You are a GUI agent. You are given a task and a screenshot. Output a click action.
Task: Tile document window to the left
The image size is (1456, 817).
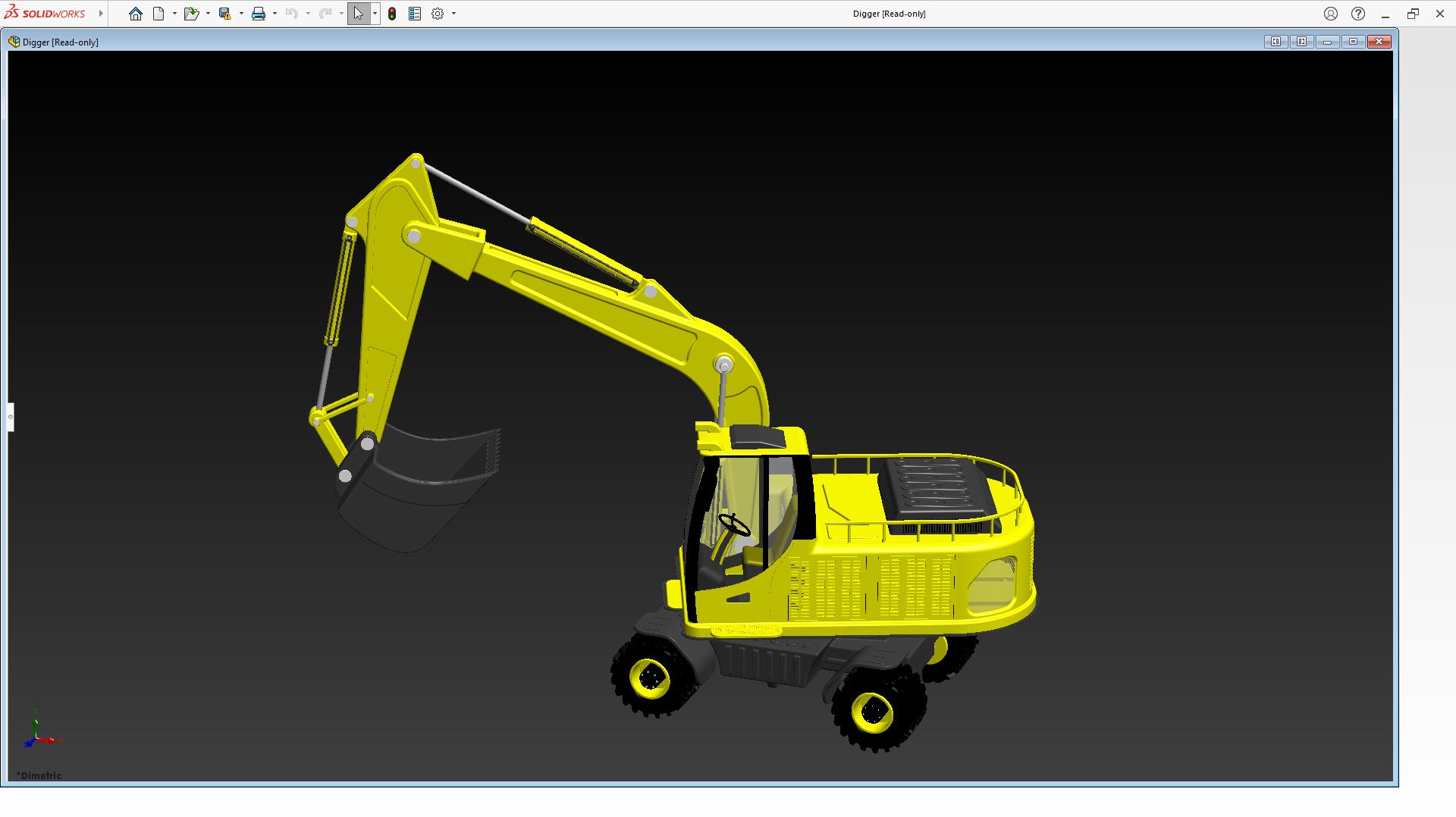coord(1276,42)
